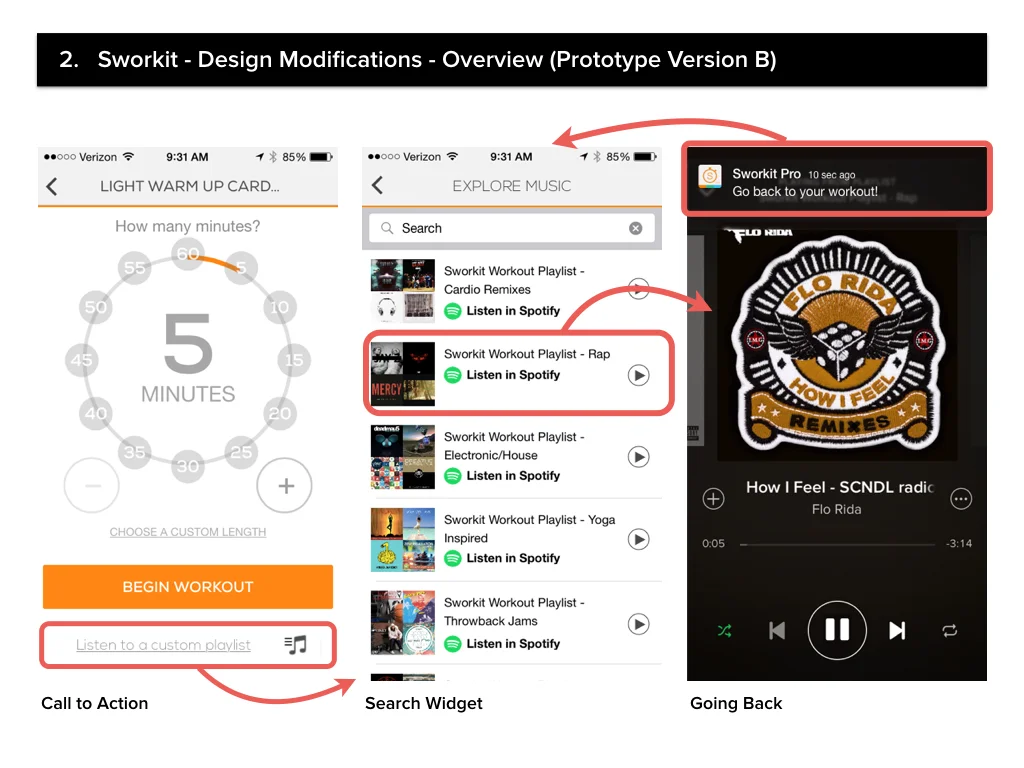Click the song progress bar
This screenshot has width=1024, height=768.
click(x=838, y=544)
